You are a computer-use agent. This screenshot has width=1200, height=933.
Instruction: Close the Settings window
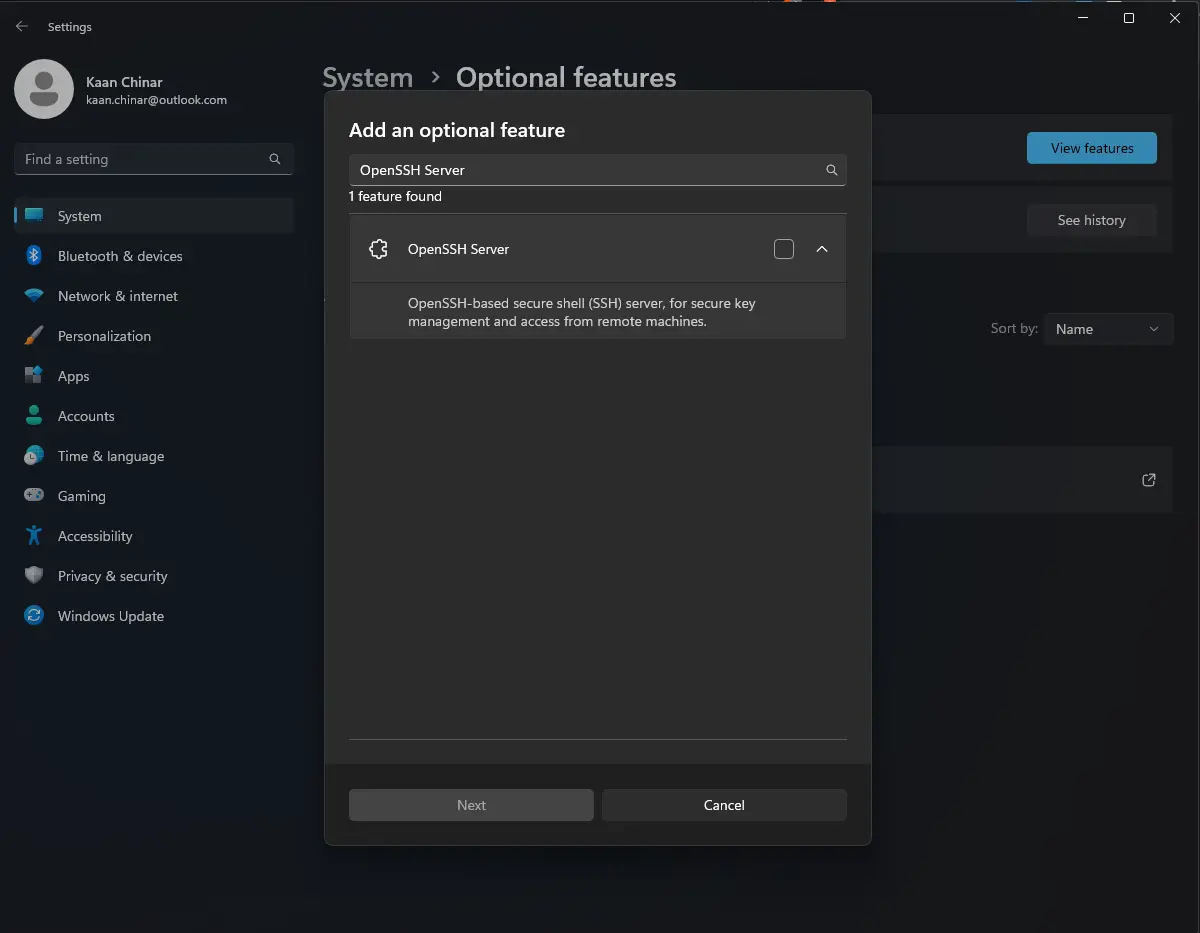(x=1175, y=18)
